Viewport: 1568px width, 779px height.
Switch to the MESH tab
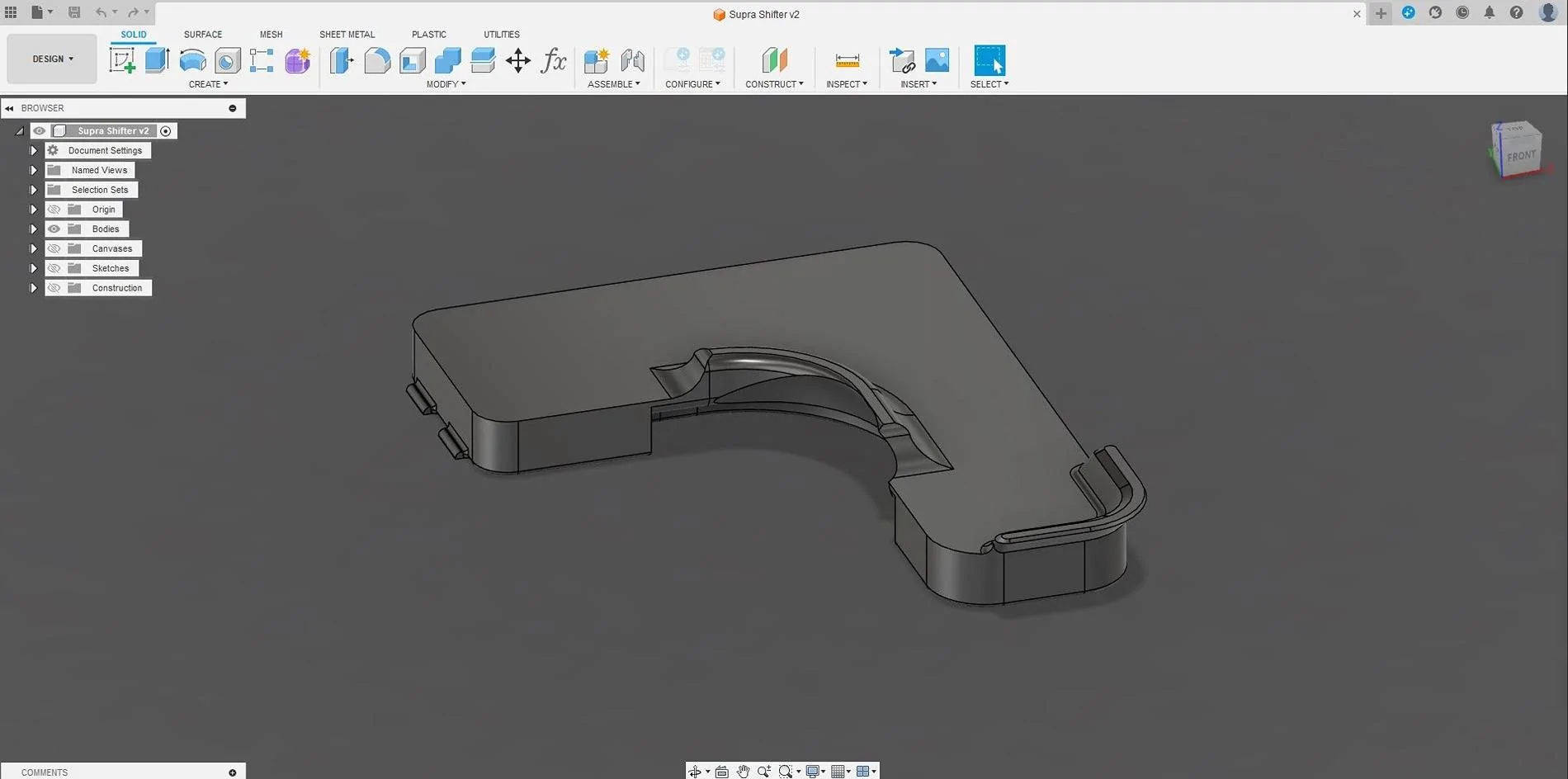tap(271, 35)
